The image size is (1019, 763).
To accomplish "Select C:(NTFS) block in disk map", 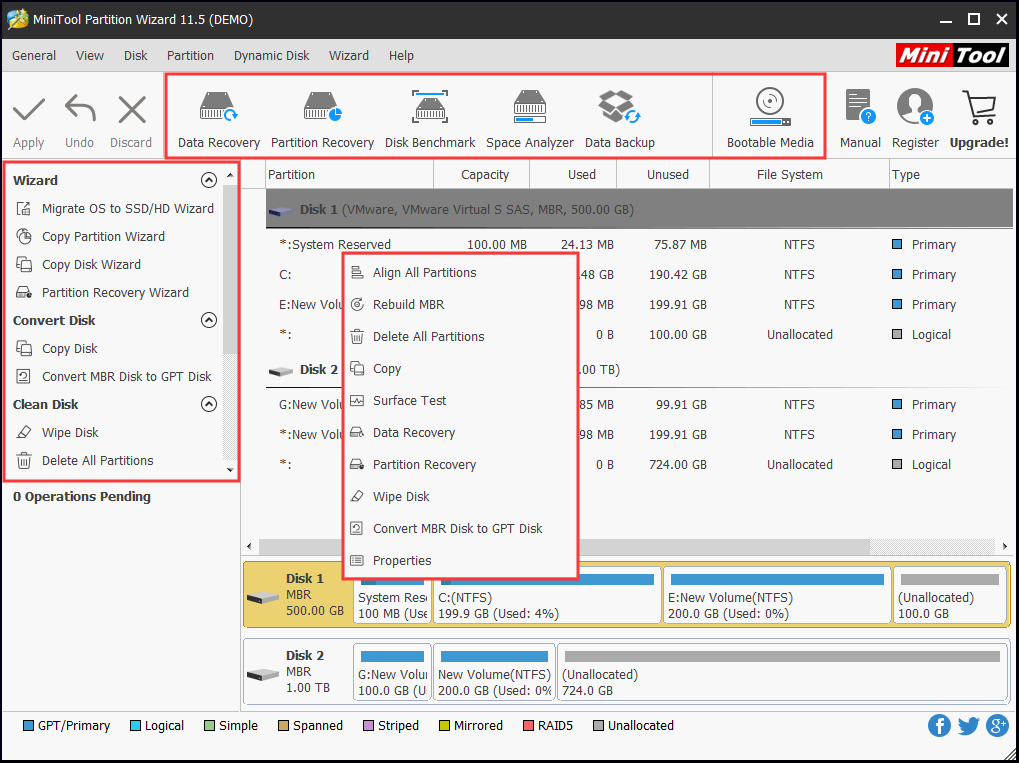I will (x=547, y=595).
